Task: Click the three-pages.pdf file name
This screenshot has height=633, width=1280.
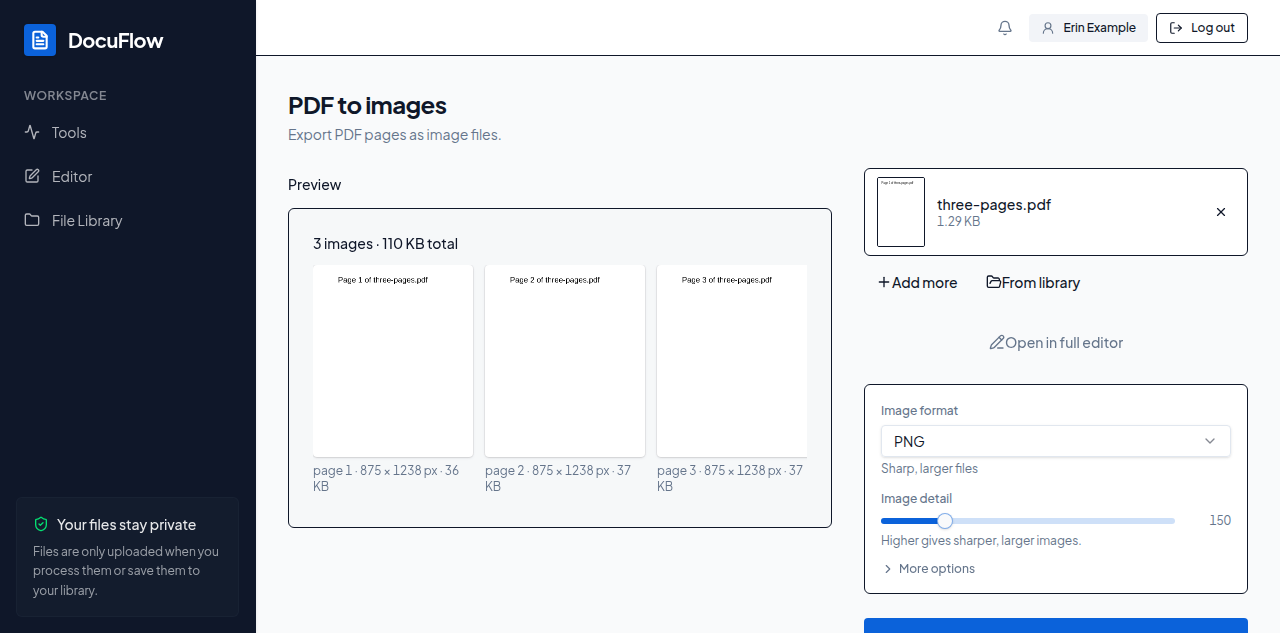Action: [994, 204]
